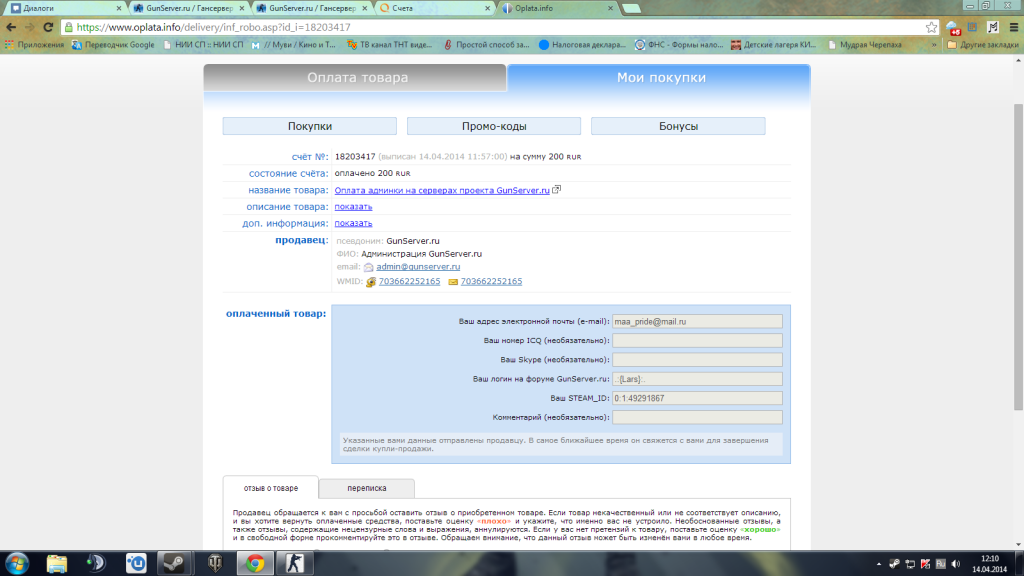Click the external-link icon beside the product name
The height and width of the screenshot is (576, 1024).
[557, 190]
